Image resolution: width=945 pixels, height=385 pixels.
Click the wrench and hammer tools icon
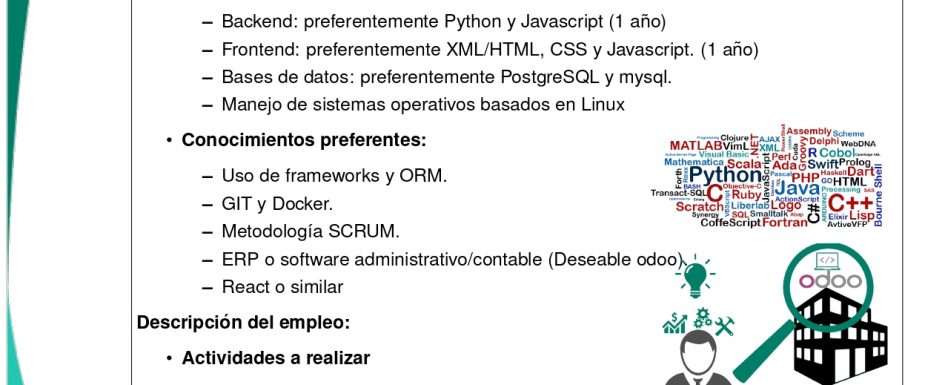(724, 326)
